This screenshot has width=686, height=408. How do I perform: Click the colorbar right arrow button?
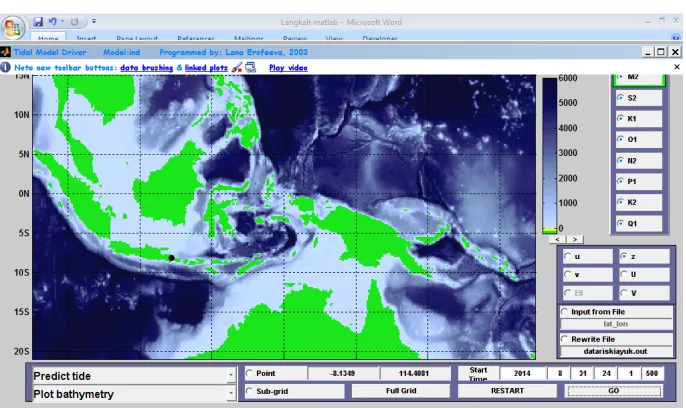(x=575, y=239)
